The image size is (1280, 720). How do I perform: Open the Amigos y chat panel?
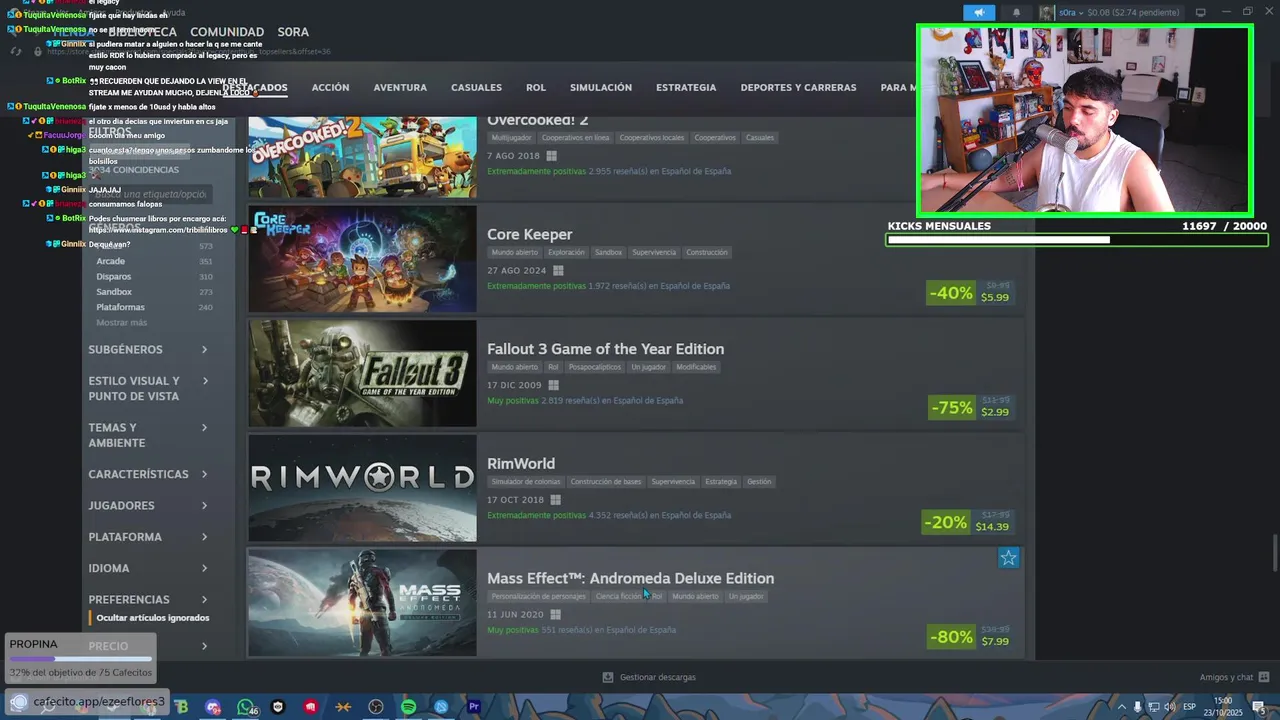click(x=1226, y=677)
